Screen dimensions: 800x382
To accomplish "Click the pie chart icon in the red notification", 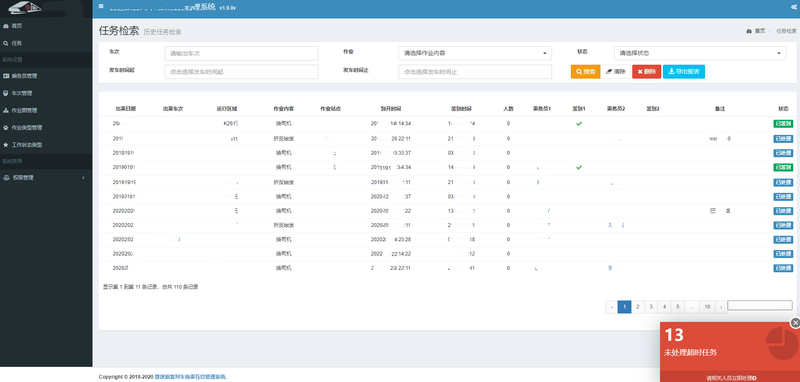I will pos(782,343).
